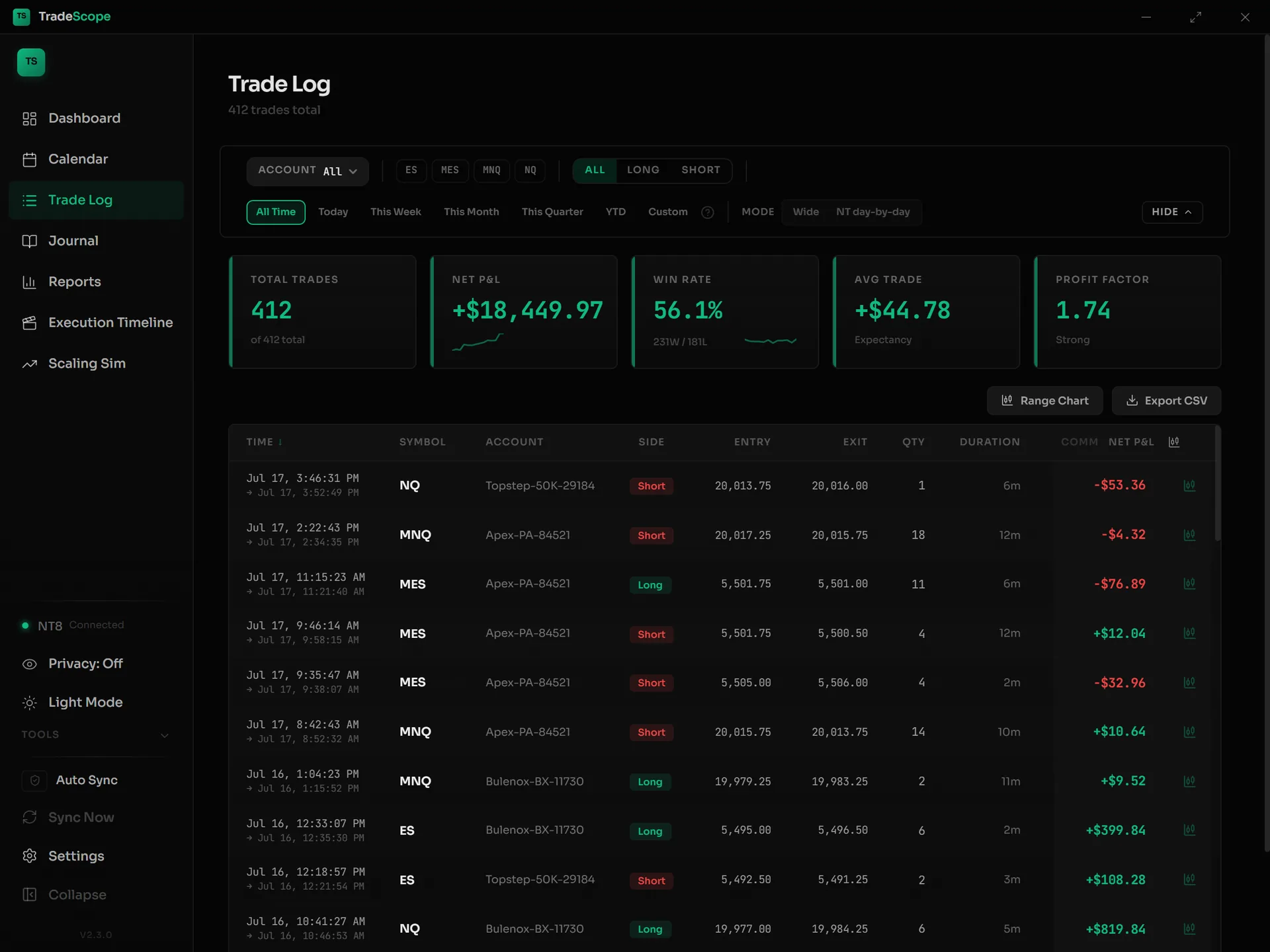Collapse filters with the HIDE button

pyautogui.click(x=1172, y=212)
